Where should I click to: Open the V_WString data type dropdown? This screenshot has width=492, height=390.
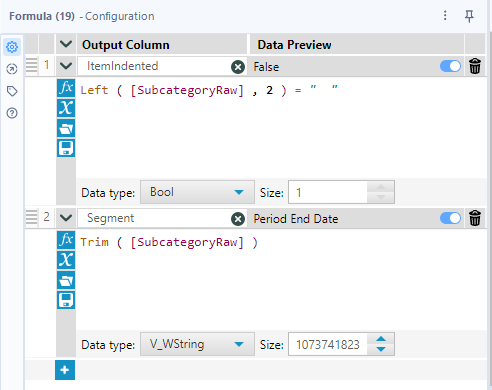[x=197, y=344]
